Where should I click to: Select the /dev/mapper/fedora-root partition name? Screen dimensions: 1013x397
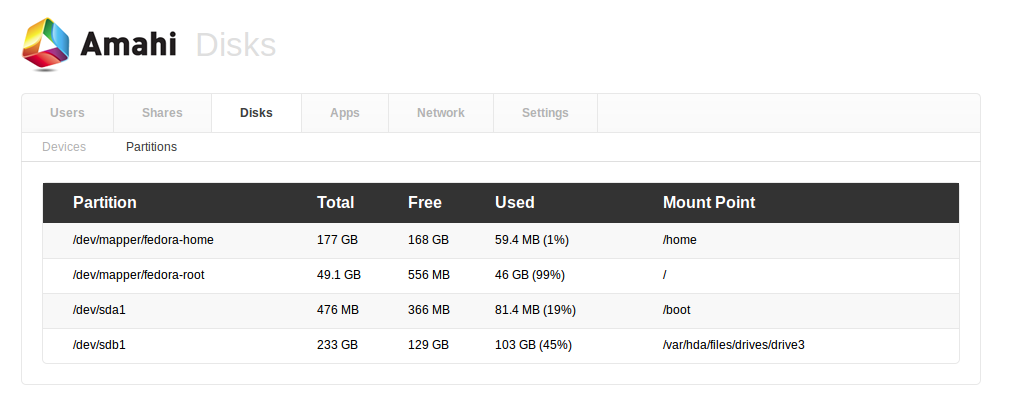[x=138, y=275]
